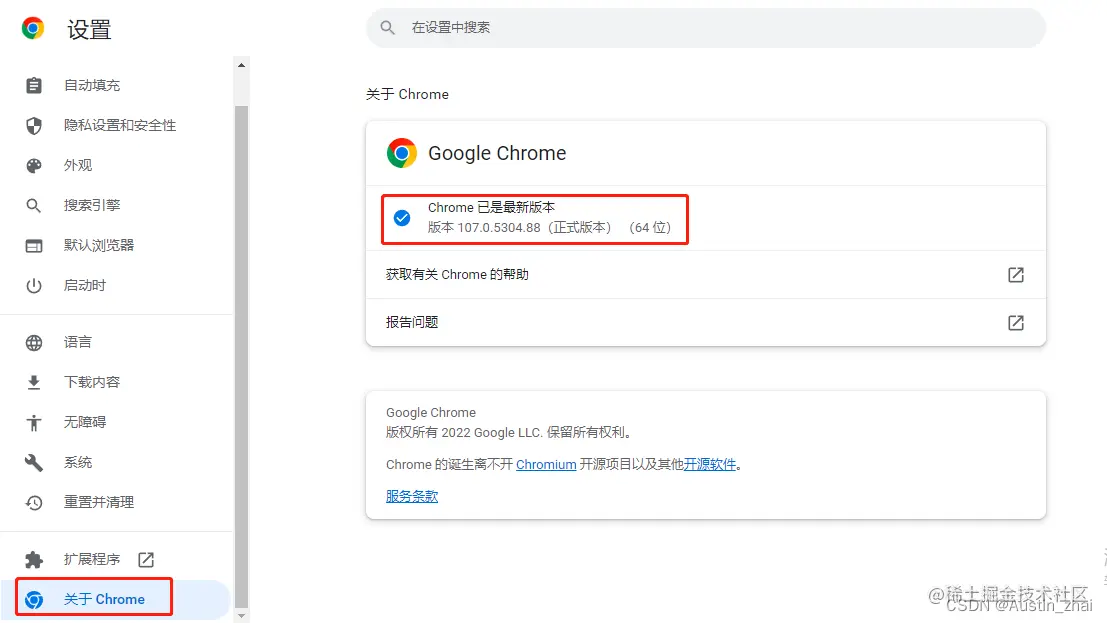Click the 关于 Chrome page heading

point(407,95)
